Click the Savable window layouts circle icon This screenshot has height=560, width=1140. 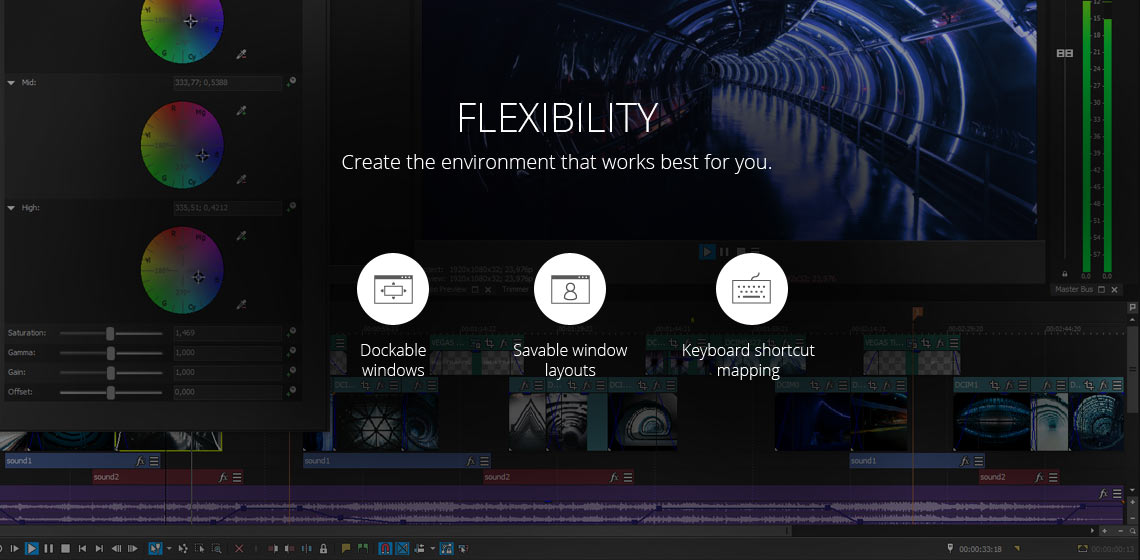[x=570, y=289]
